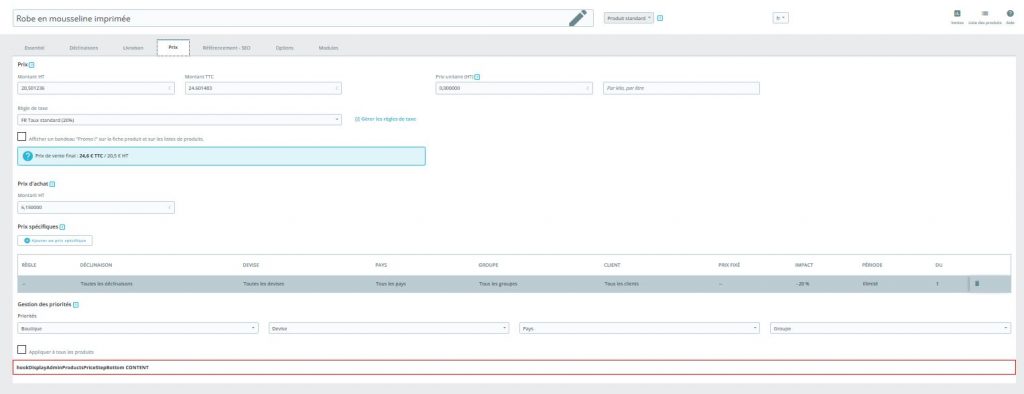Click the 'Toutes les devises' cell

[263, 284]
